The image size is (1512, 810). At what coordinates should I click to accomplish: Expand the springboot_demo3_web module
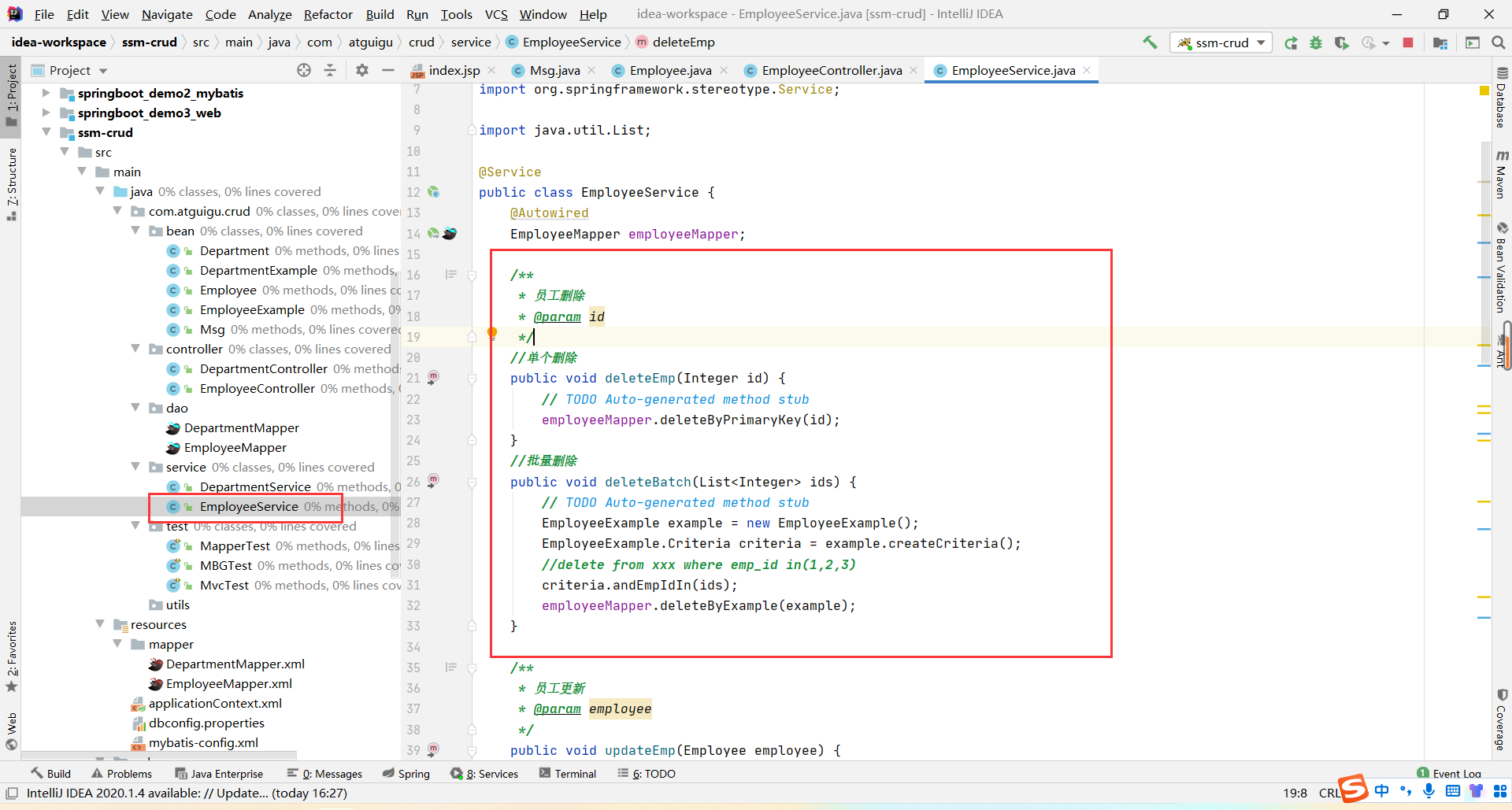pyautogui.click(x=46, y=113)
